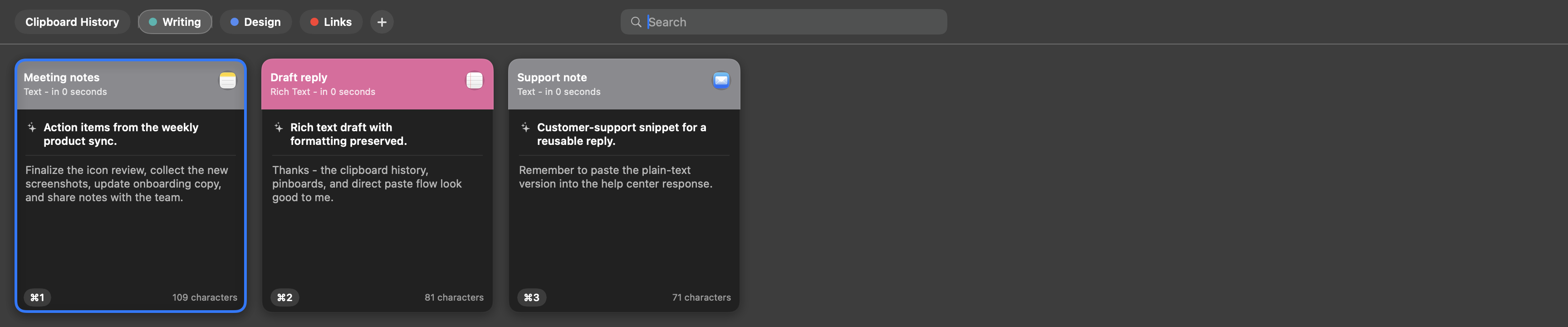Click the '71 characters' count

(x=701, y=297)
